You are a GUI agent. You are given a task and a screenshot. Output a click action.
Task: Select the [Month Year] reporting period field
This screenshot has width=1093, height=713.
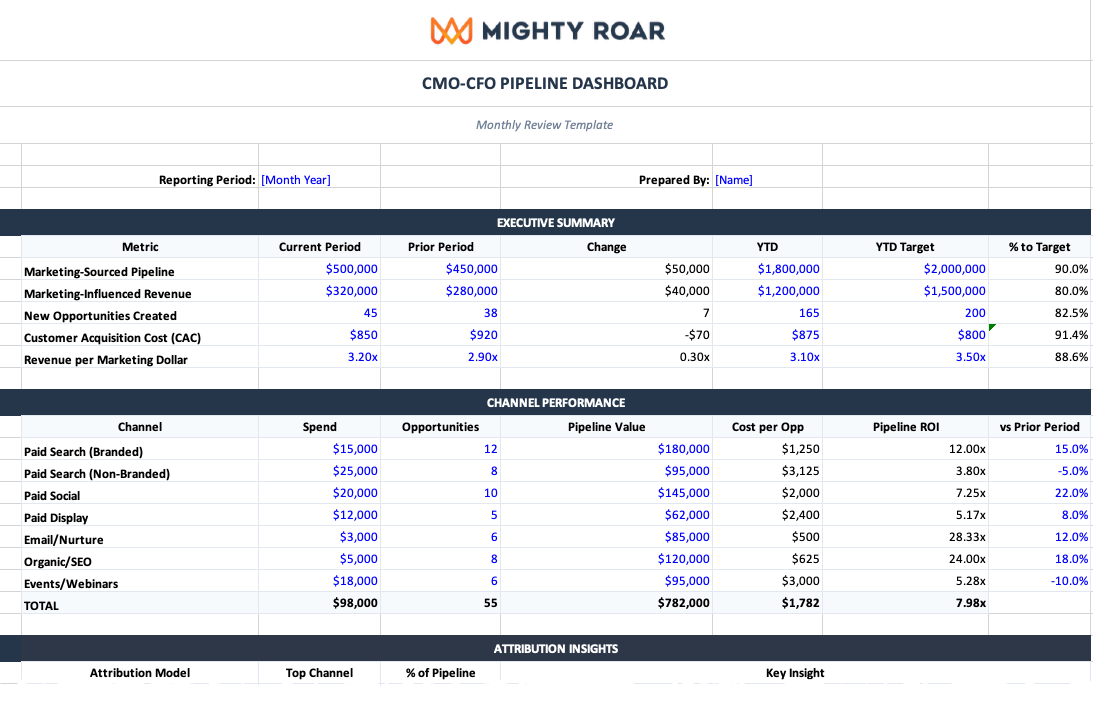pyautogui.click(x=295, y=179)
